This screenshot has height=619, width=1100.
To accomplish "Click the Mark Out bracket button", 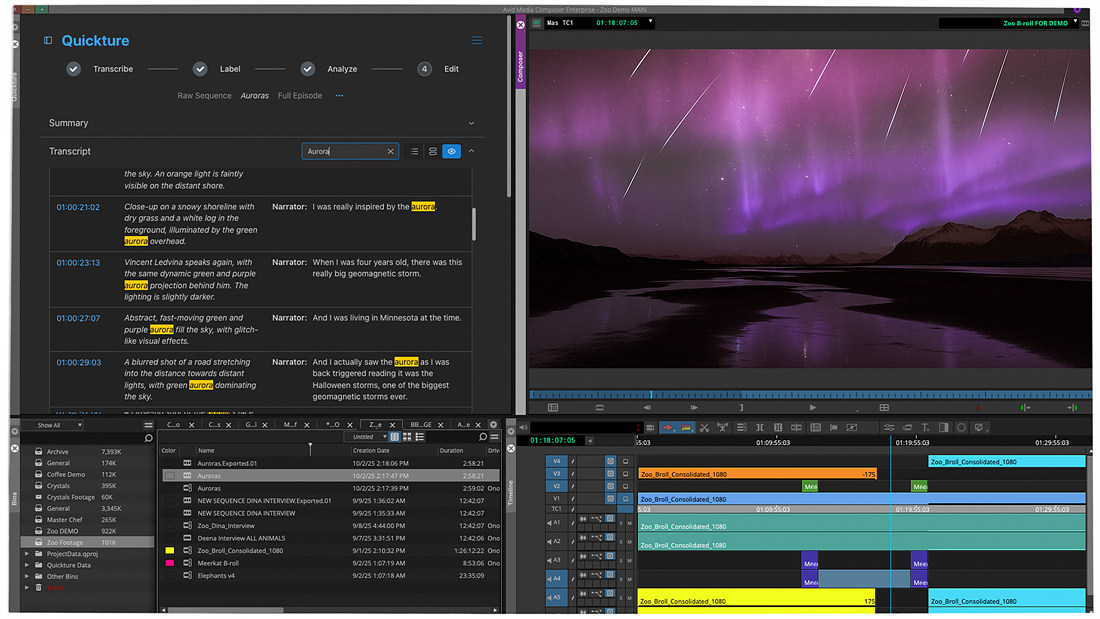I will (x=741, y=408).
